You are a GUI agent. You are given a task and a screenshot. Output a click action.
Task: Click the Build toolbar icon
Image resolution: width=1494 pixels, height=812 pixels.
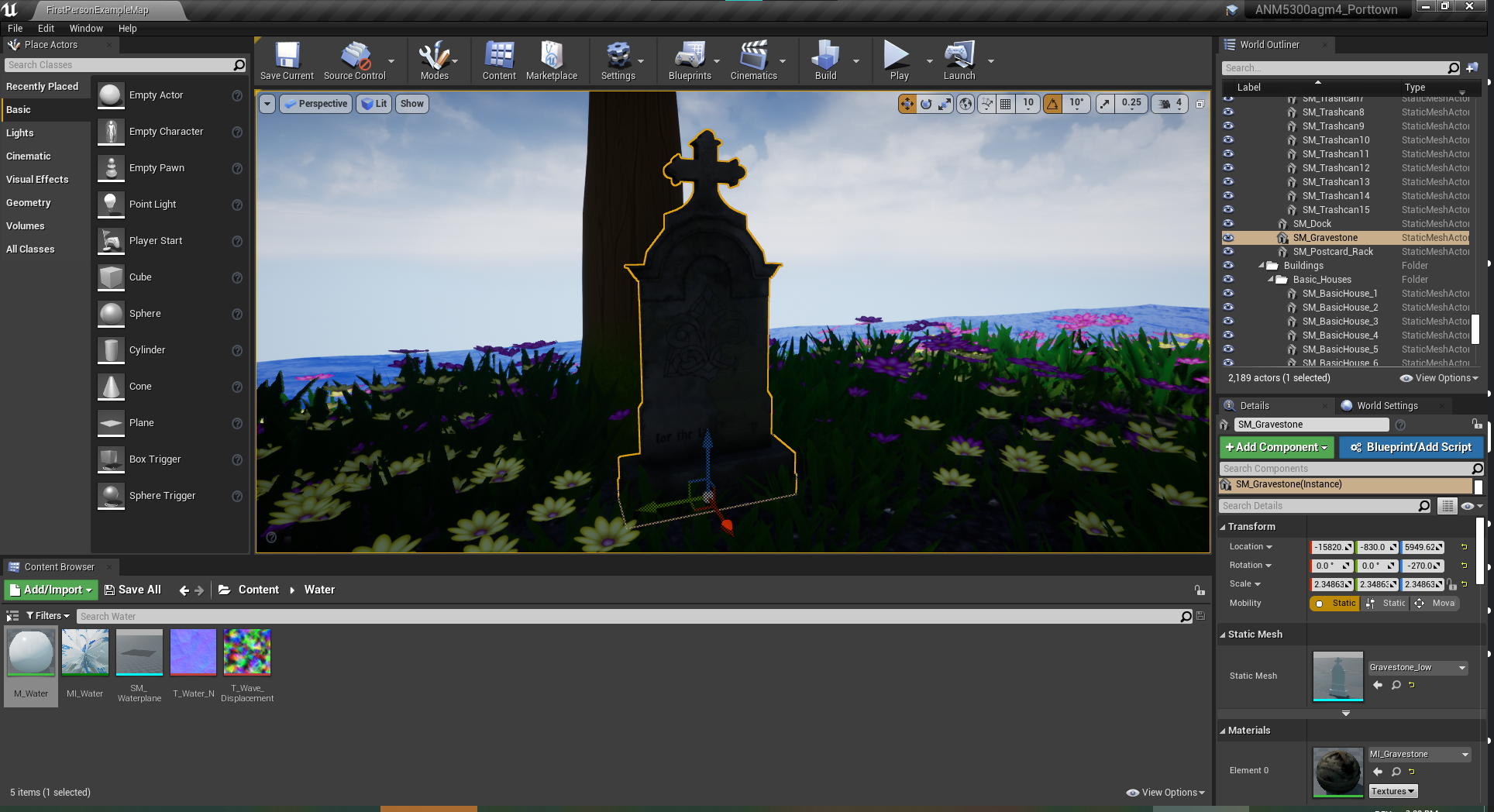pos(825,60)
